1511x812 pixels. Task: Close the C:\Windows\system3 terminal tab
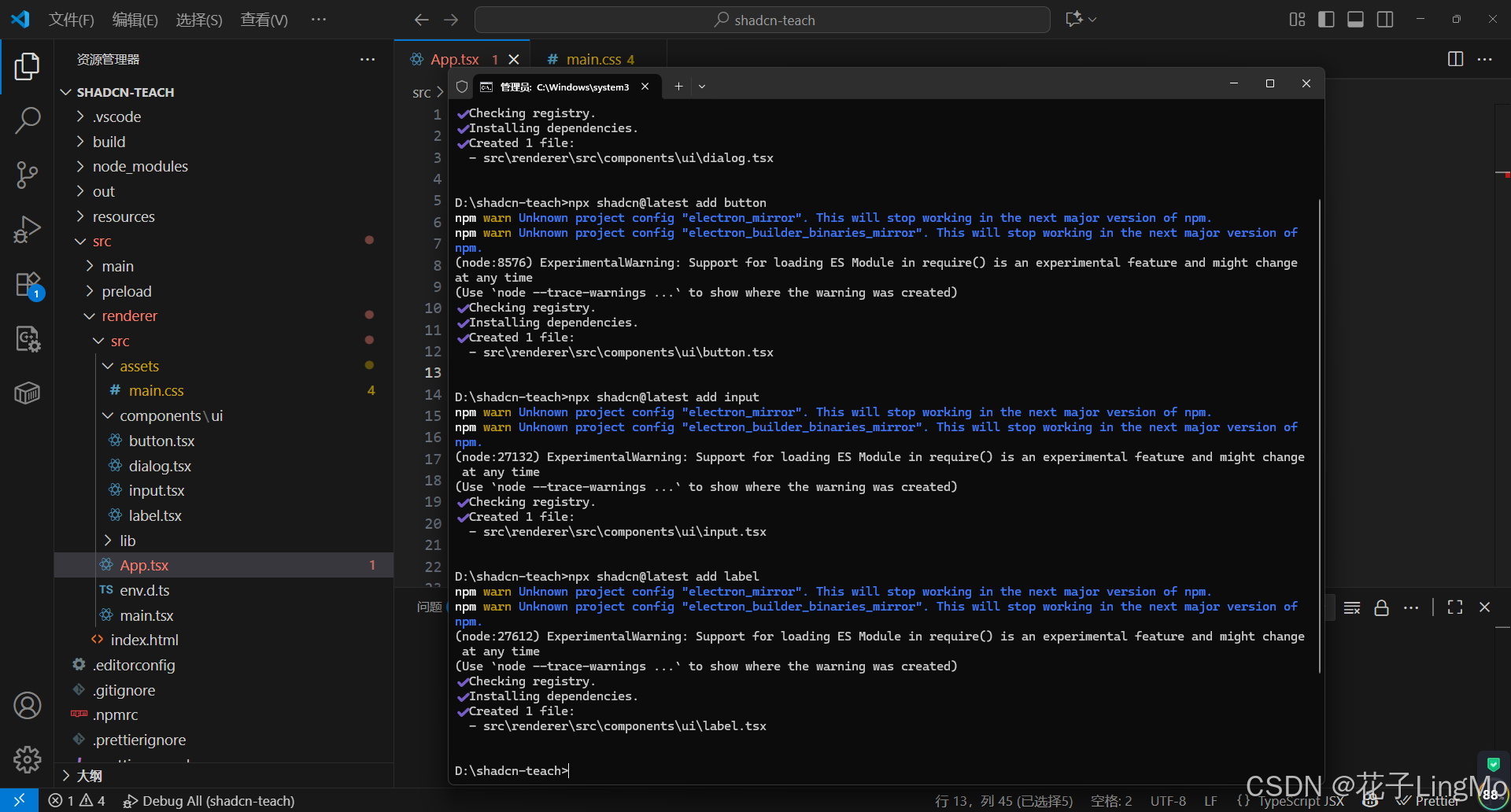tap(645, 87)
